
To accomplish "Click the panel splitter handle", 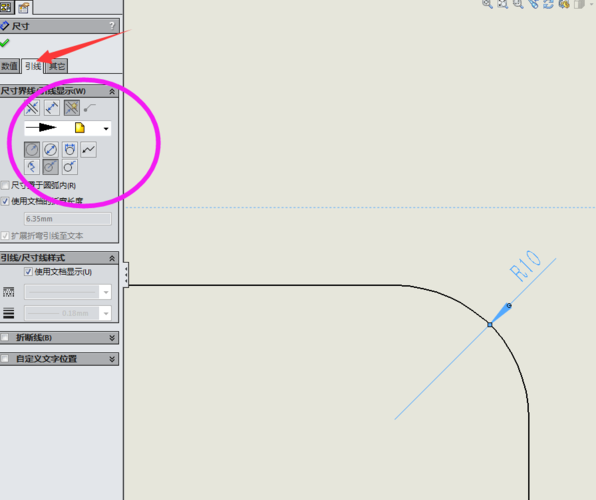I will (x=126, y=274).
